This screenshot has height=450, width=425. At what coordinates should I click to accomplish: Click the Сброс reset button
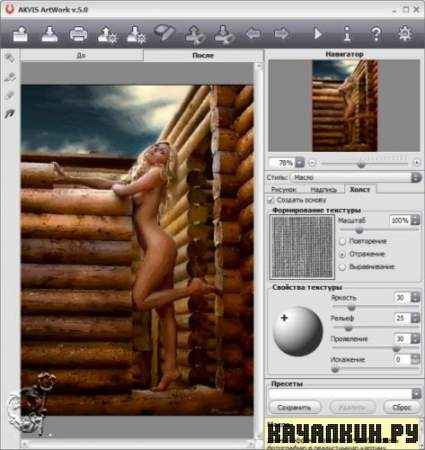point(401,407)
